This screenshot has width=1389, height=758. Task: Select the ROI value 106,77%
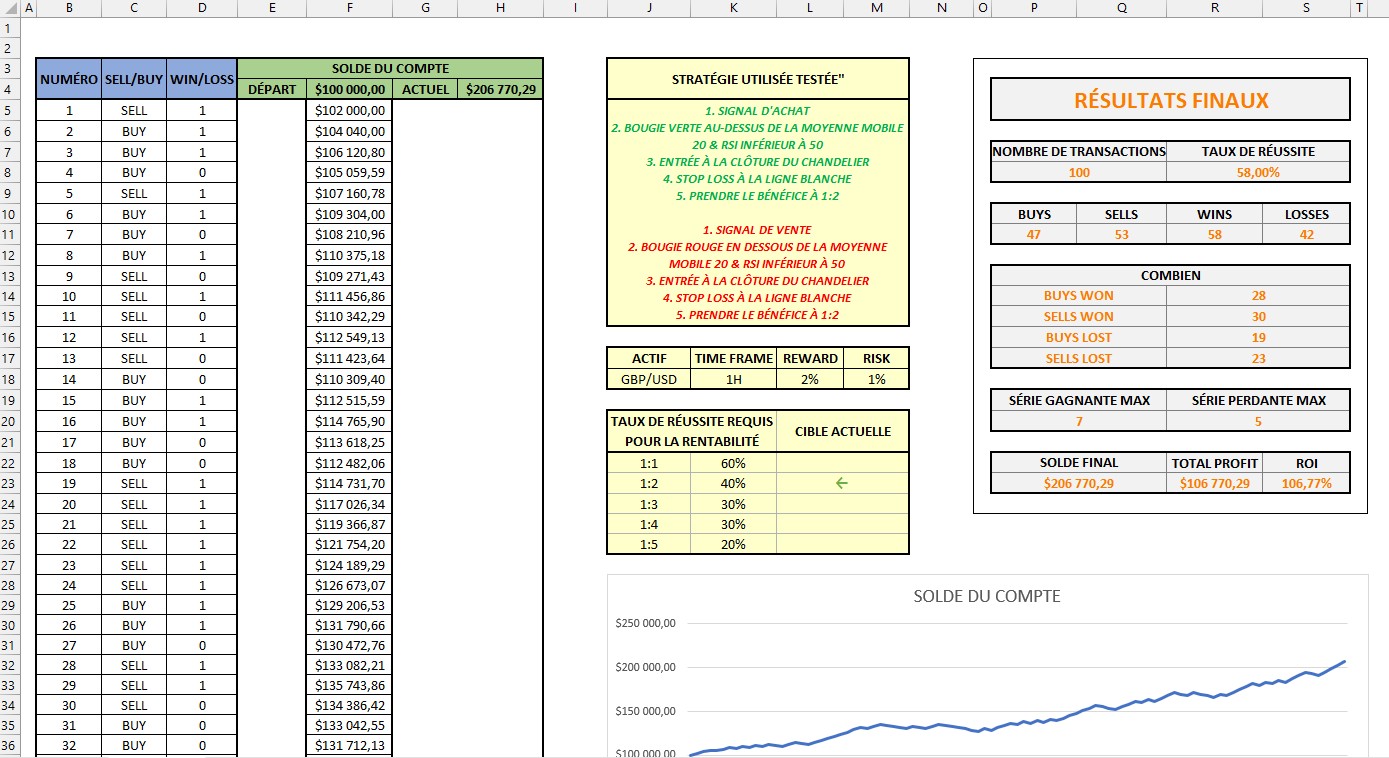tap(1306, 483)
